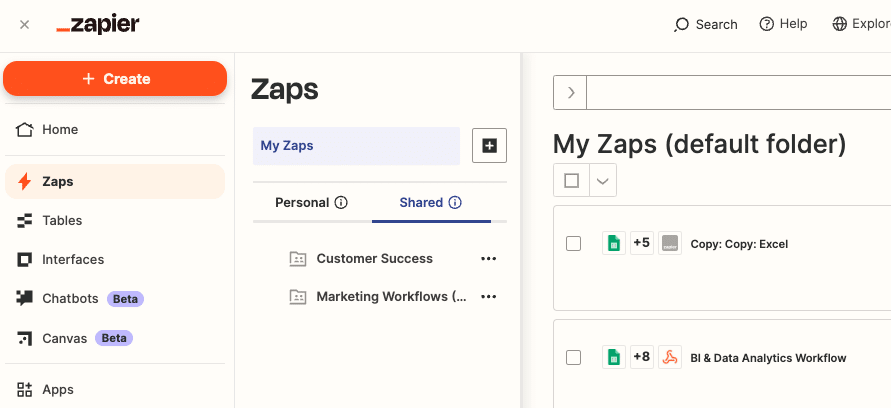This screenshot has height=408, width=891.
Task: Open the Copy: Copy: Excel Zap
Action: click(739, 244)
